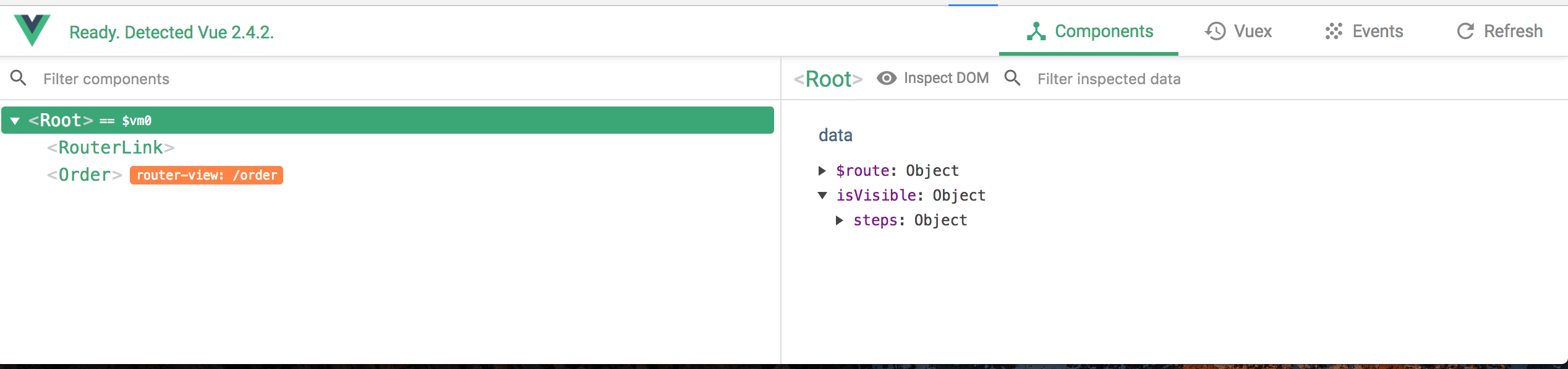Click the Refresh circular arrow icon
1568x369 pixels.
point(1465,31)
